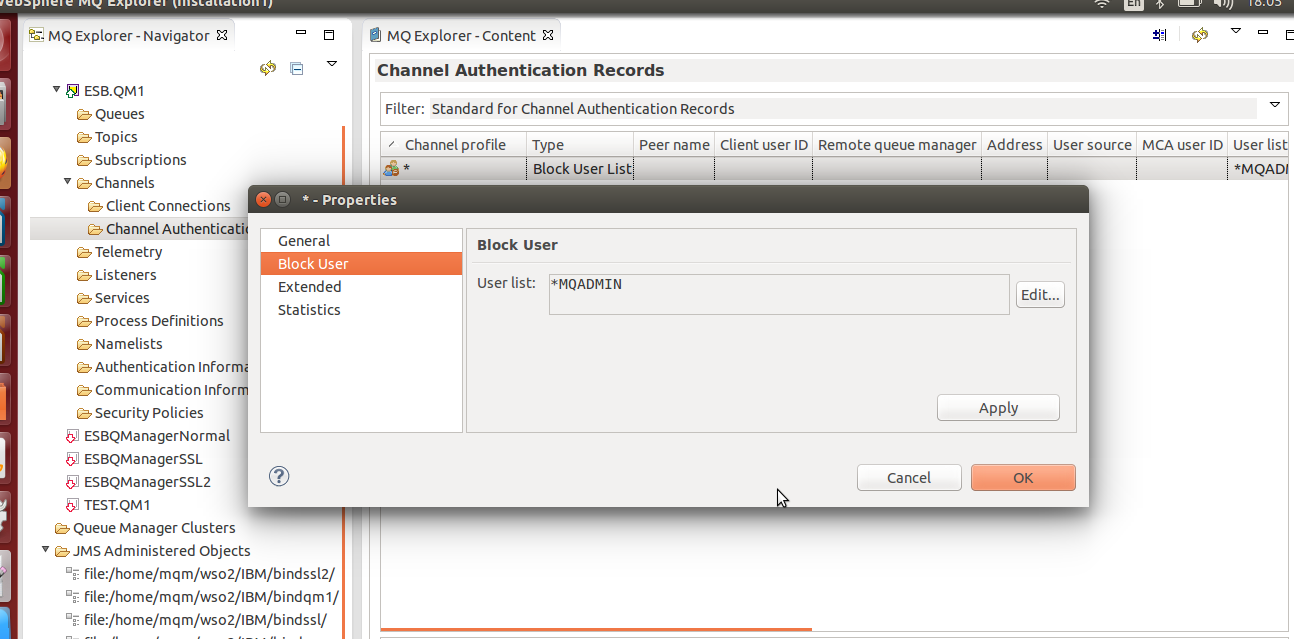The height and width of the screenshot is (639, 1294).
Task: Click the MCA user ID column header
Action: pyautogui.click(x=1182, y=144)
